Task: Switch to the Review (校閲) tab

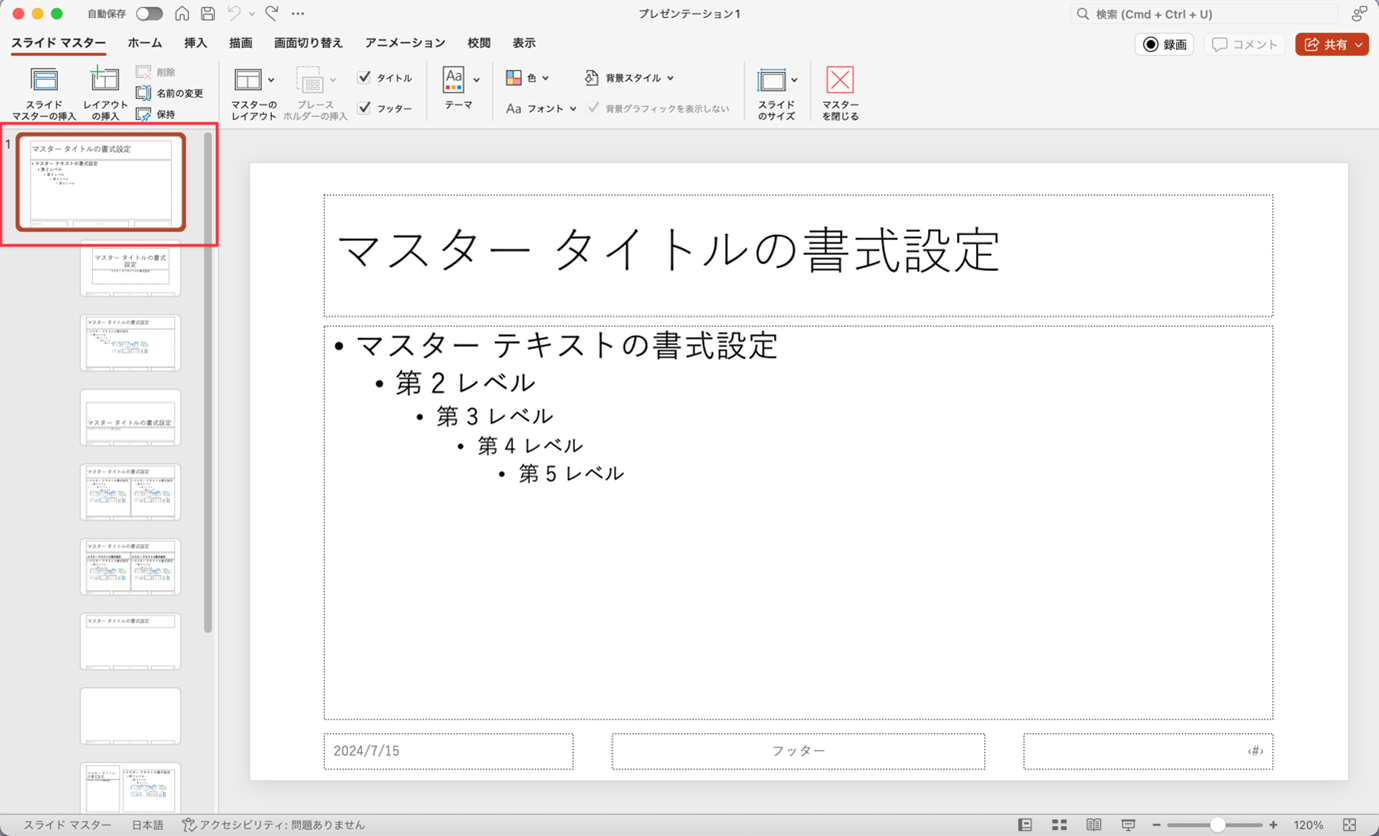Action: pyautogui.click(x=479, y=43)
